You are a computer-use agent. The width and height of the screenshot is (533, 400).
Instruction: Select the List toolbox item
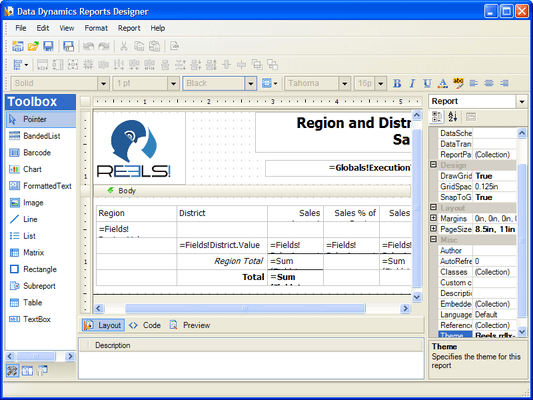(41, 236)
